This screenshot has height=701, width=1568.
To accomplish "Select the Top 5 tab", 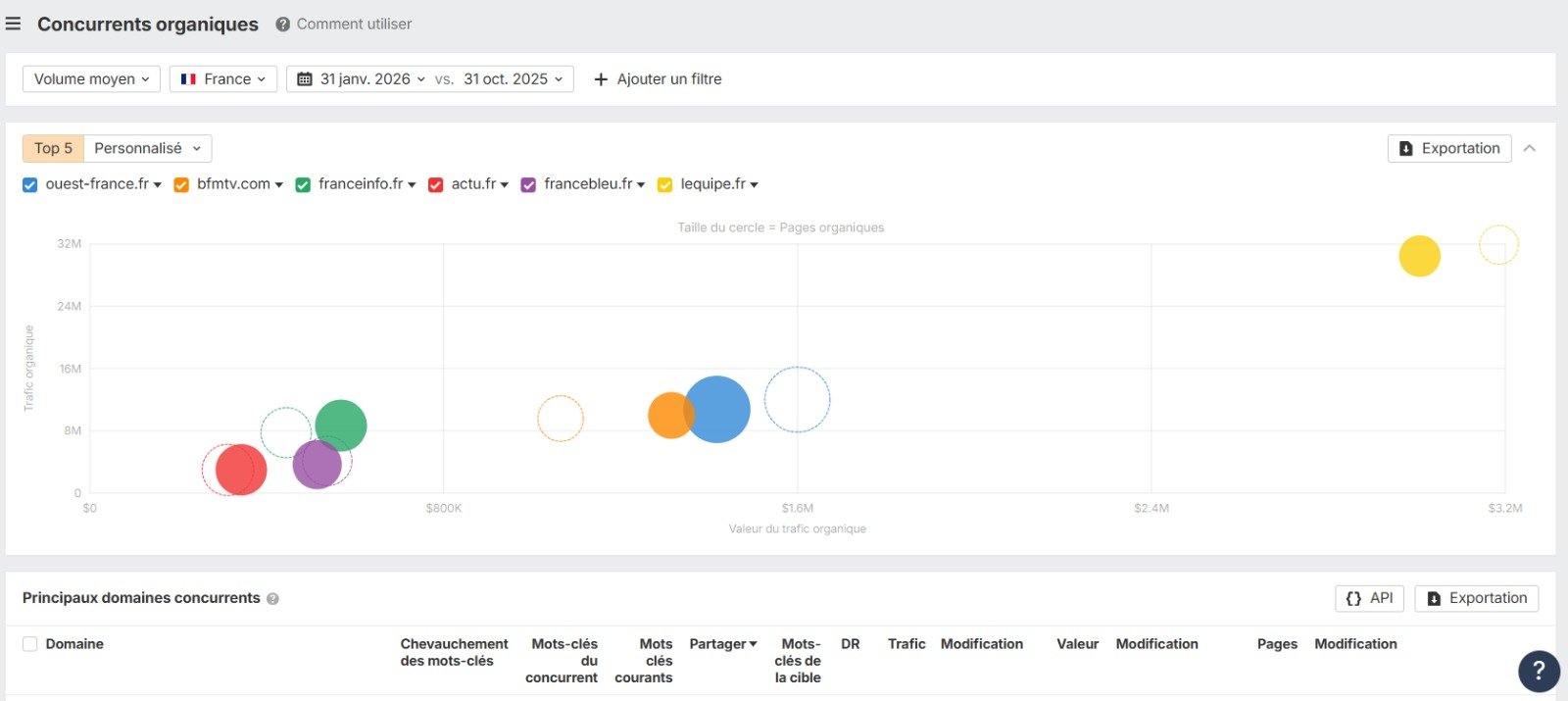I will tap(53, 148).
